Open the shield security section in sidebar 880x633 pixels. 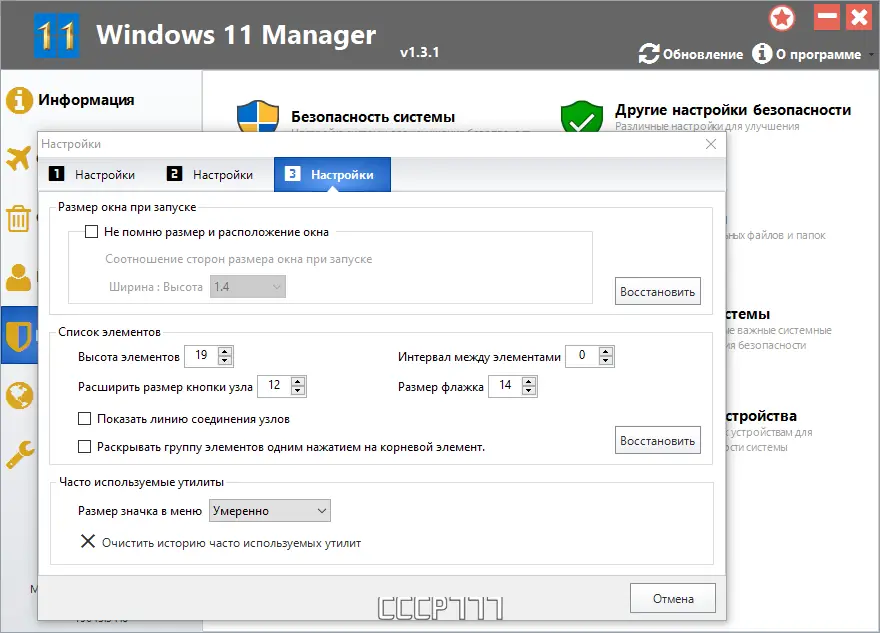pyautogui.click(x=18, y=335)
